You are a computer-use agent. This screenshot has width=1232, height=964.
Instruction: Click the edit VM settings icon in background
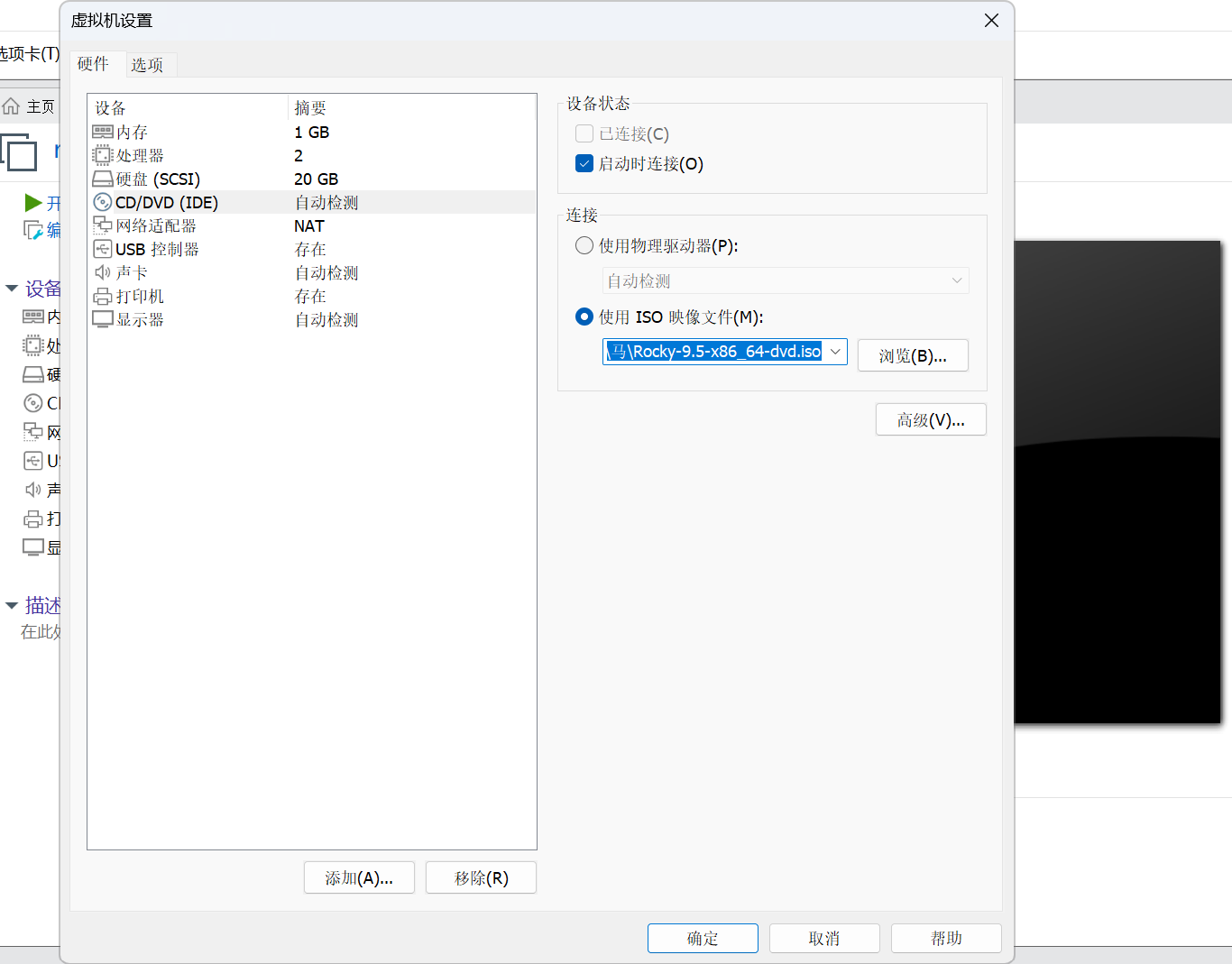33,231
